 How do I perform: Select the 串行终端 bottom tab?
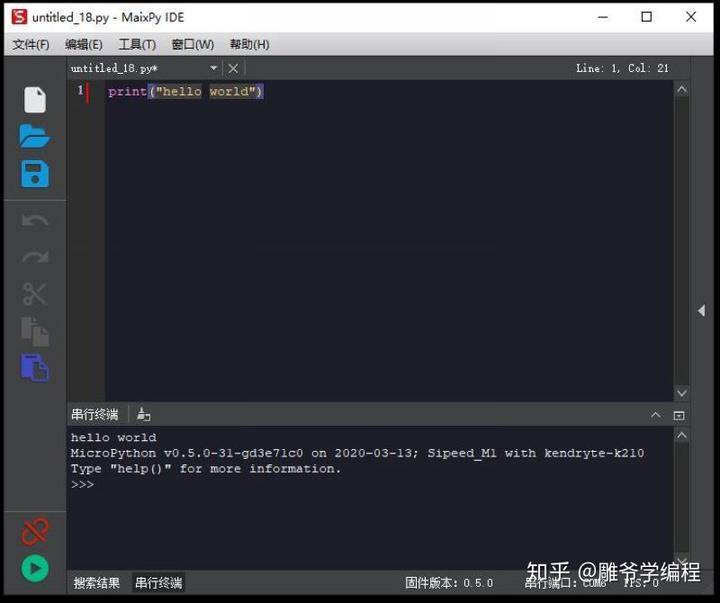click(159, 583)
